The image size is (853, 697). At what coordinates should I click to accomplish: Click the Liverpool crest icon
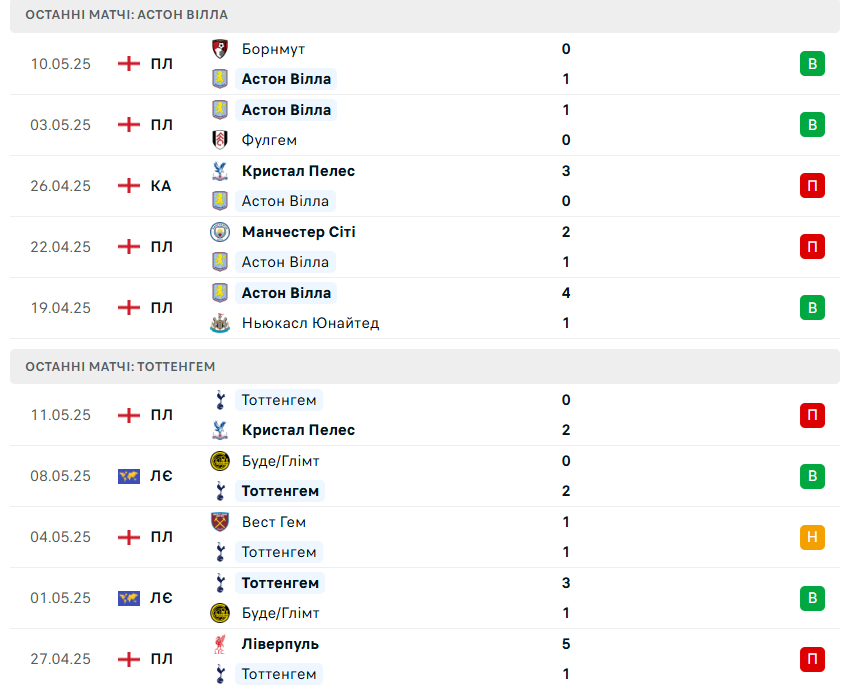[x=220, y=644]
